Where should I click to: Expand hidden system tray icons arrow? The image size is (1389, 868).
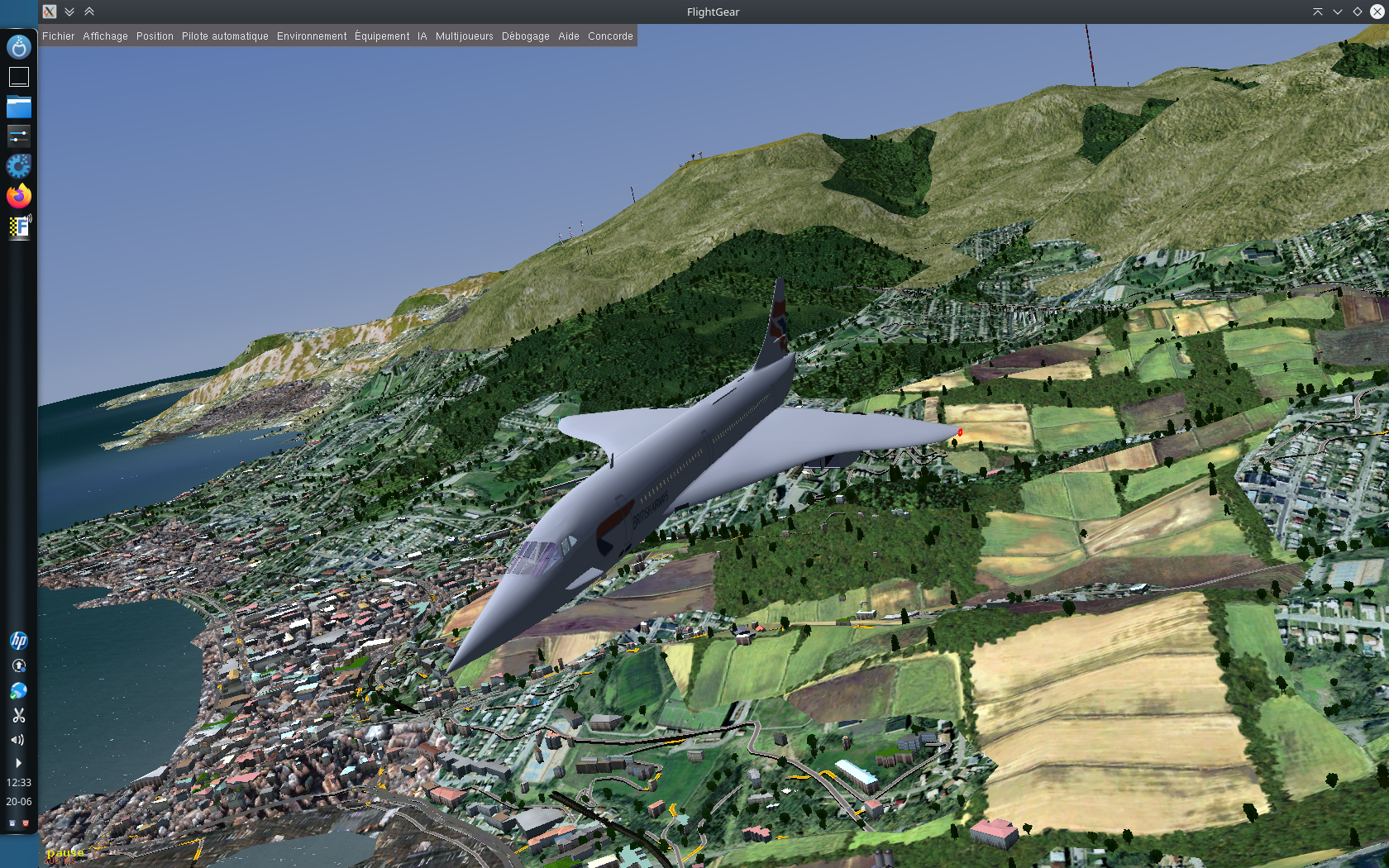pyautogui.click(x=18, y=763)
